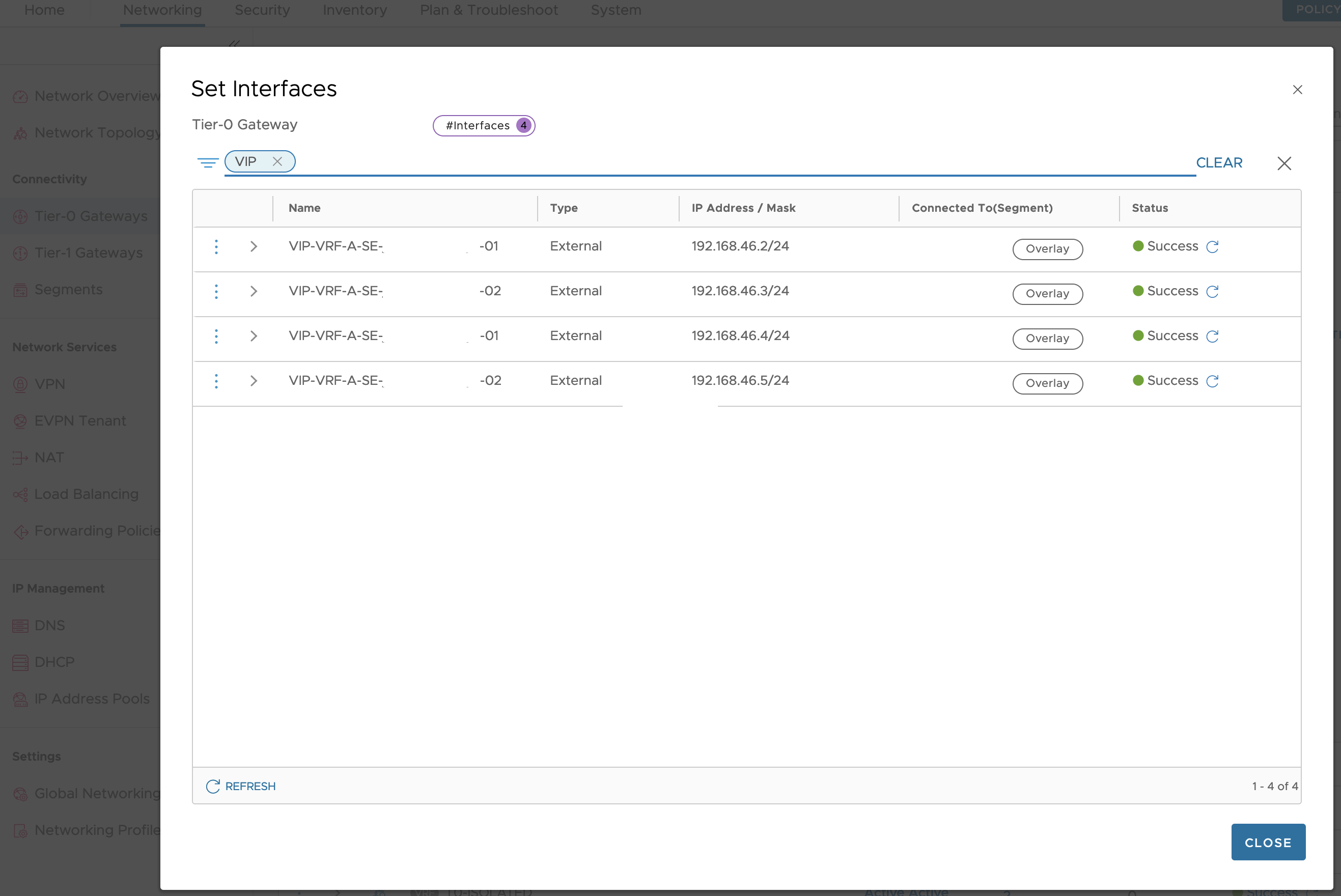Click the filter funnel icon in dialog
The height and width of the screenshot is (896, 1341).
208,162
